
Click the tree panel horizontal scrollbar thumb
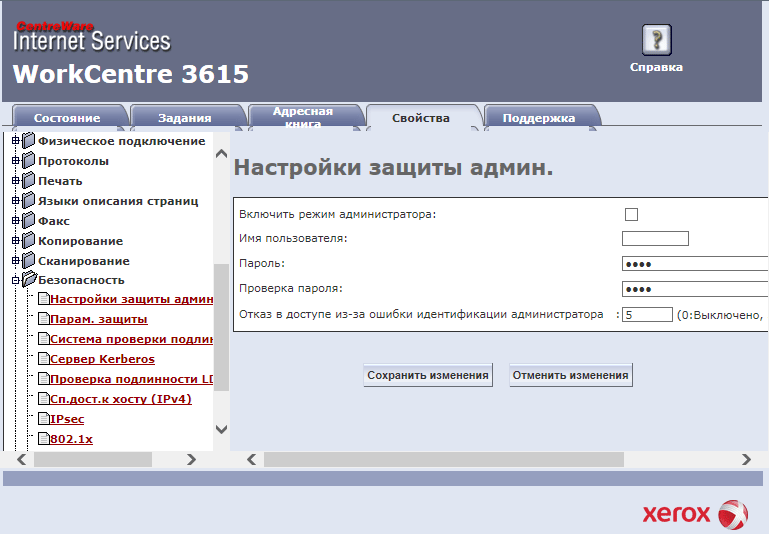pyautogui.click(x=93, y=459)
